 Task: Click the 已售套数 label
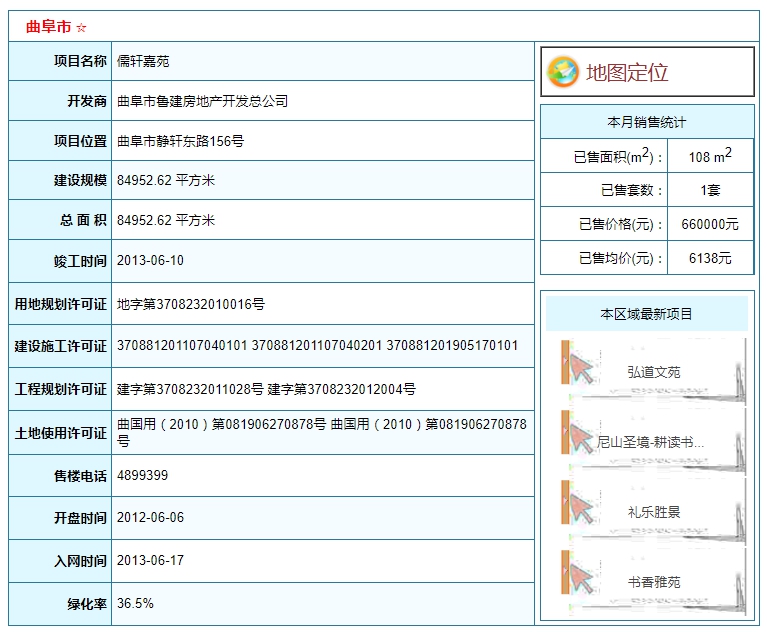[632, 190]
